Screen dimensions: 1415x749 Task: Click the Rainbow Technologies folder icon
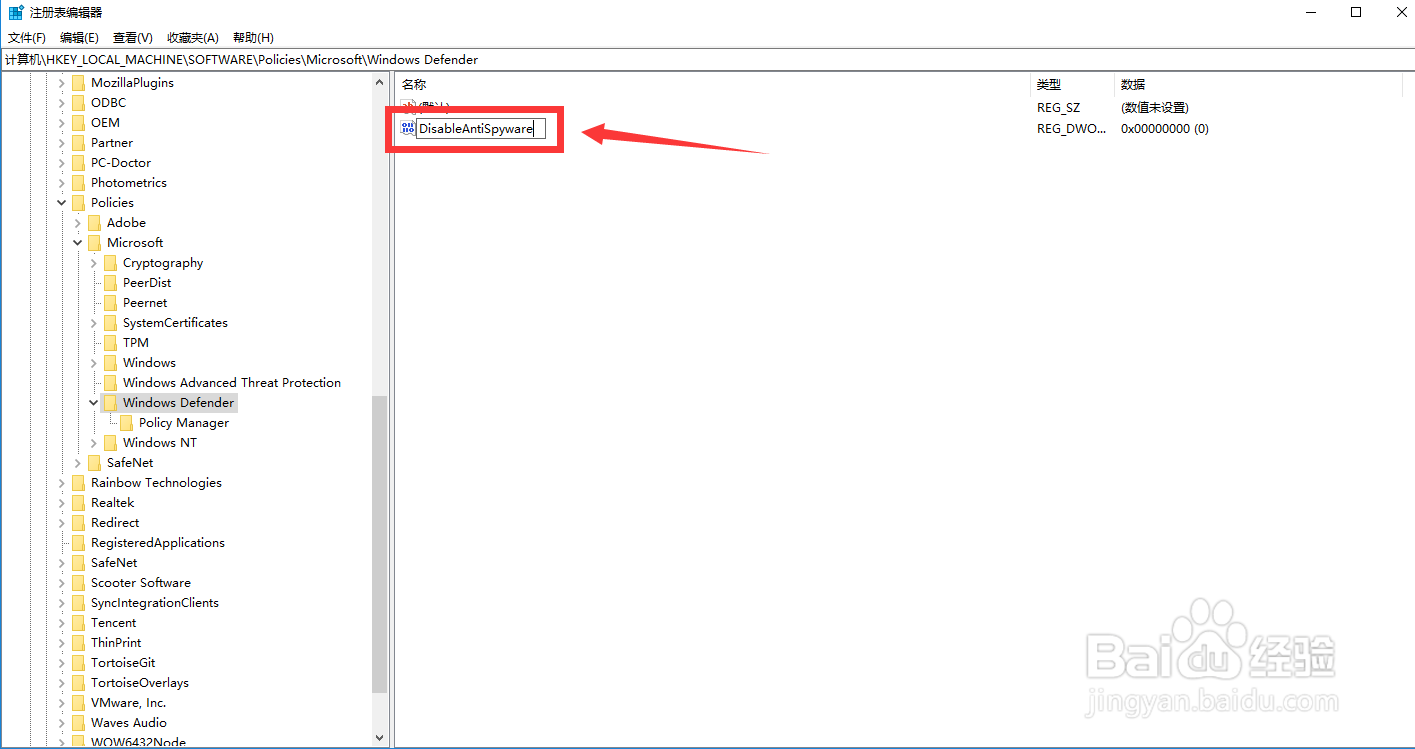(78, 482)
